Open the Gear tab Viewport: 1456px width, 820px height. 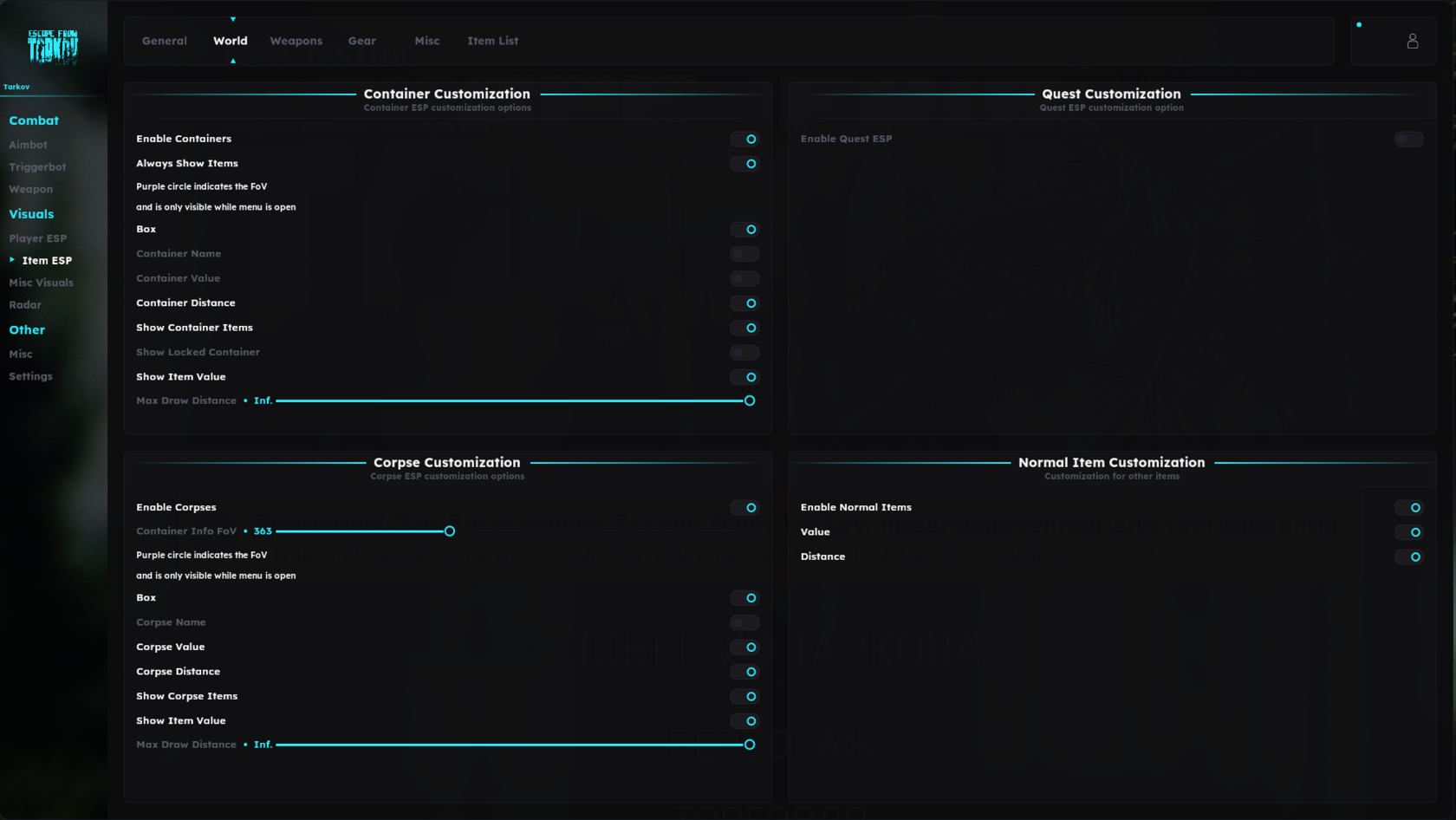point(362,41)
